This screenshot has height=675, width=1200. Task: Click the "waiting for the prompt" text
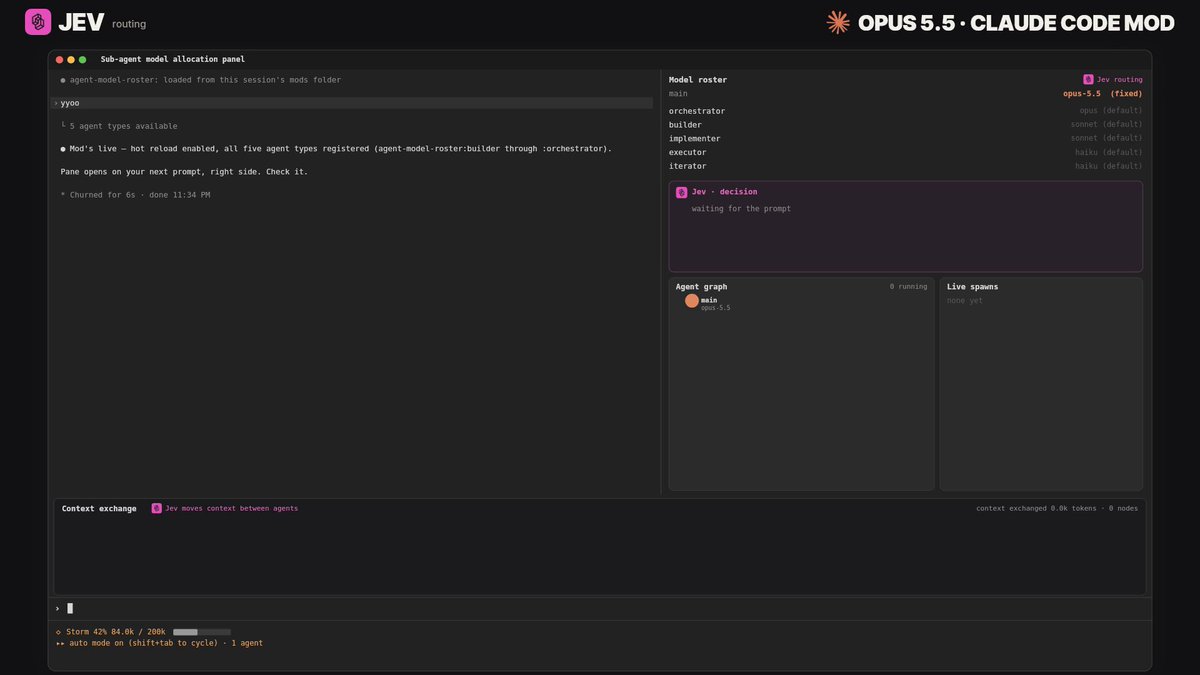741,209
